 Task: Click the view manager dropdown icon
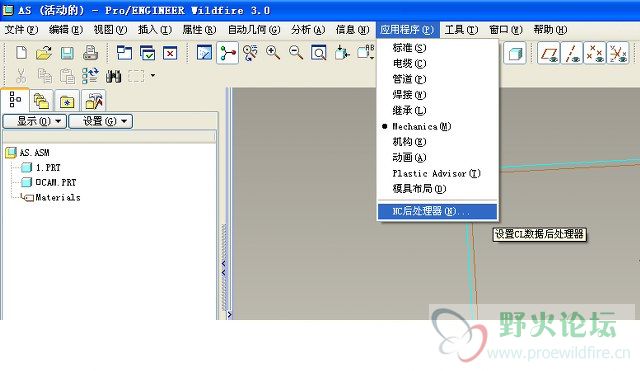(x=364, y=53)
